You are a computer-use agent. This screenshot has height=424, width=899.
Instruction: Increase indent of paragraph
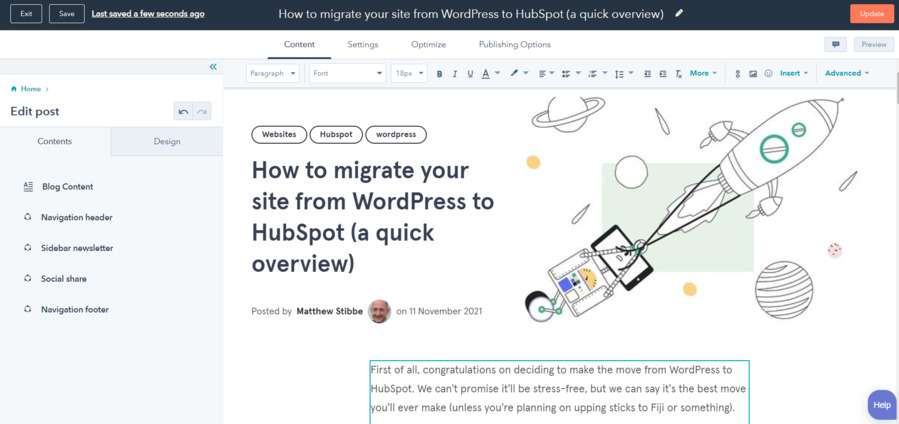[x=663, y=73]
